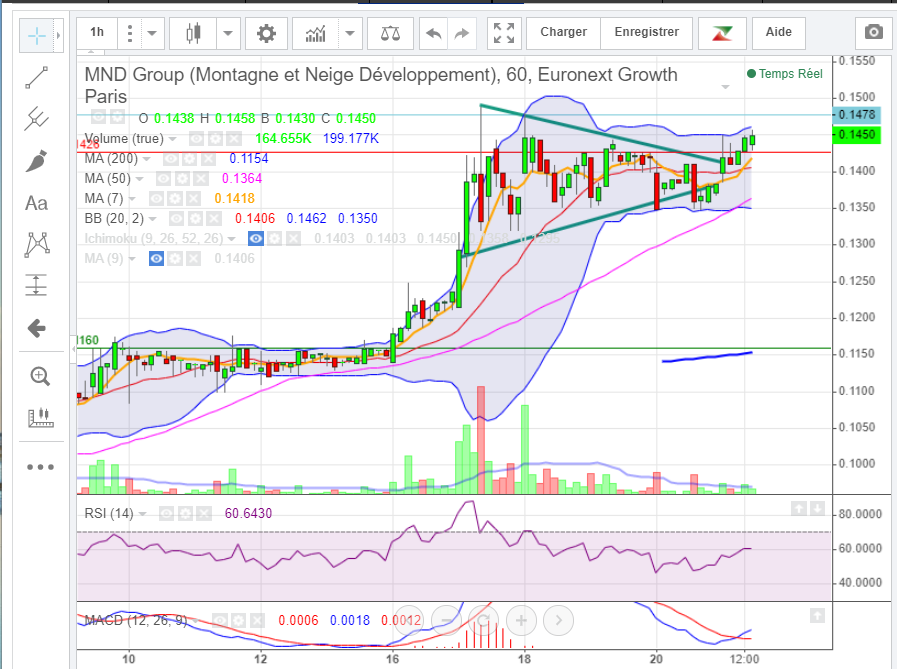Expand the Volume (true) dropdown arrow
The height and width of the screenshot is (669, 897).
(172, 139)
